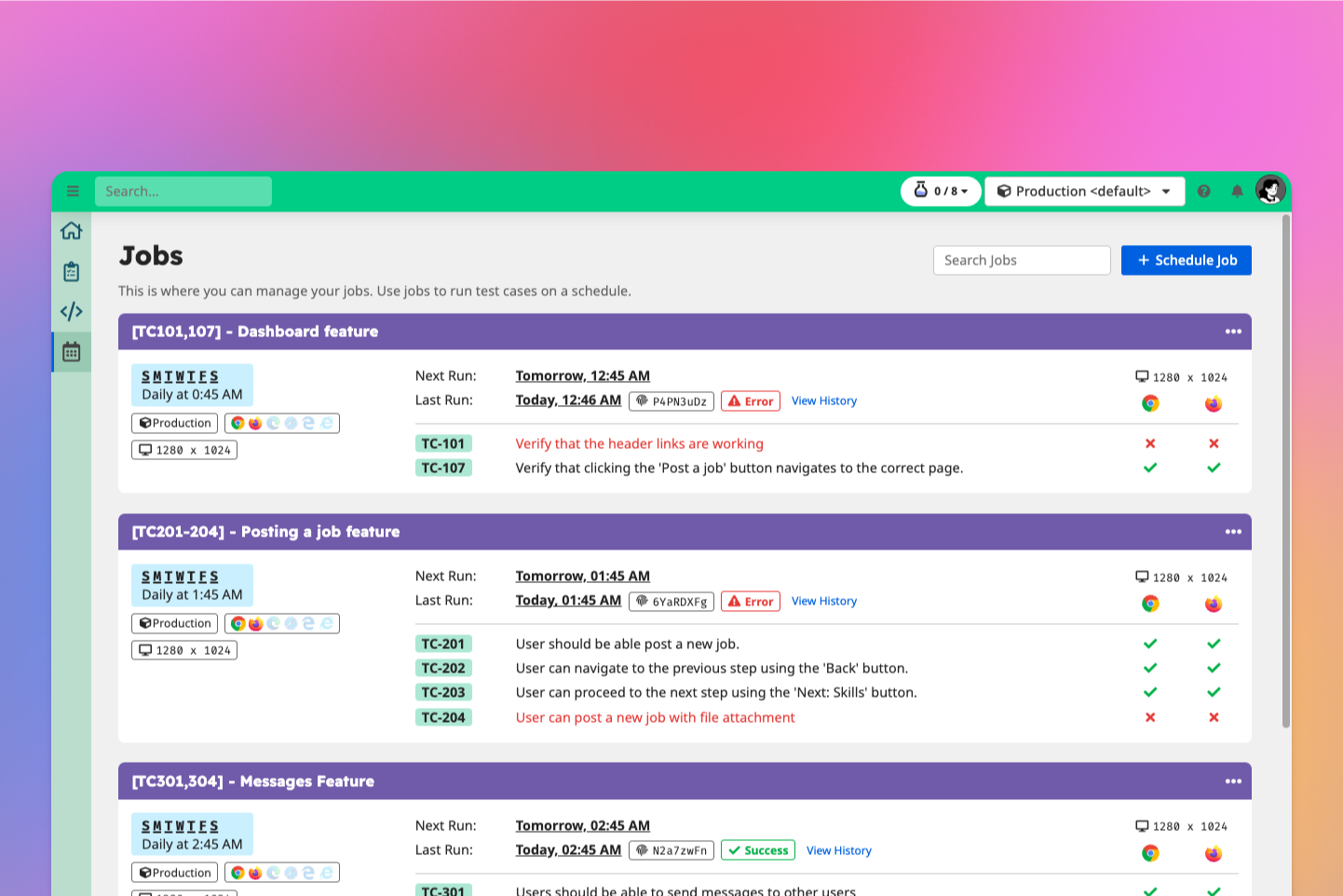Click Daily at 0:45 AM schedule box
The image size is (1343, 896).
click(x=192, y=386)
